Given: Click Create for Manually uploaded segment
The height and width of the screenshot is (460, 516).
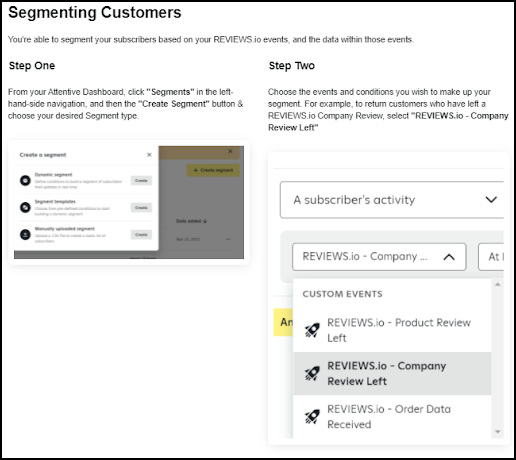Looking at the screenshot, I should (141, 234).
